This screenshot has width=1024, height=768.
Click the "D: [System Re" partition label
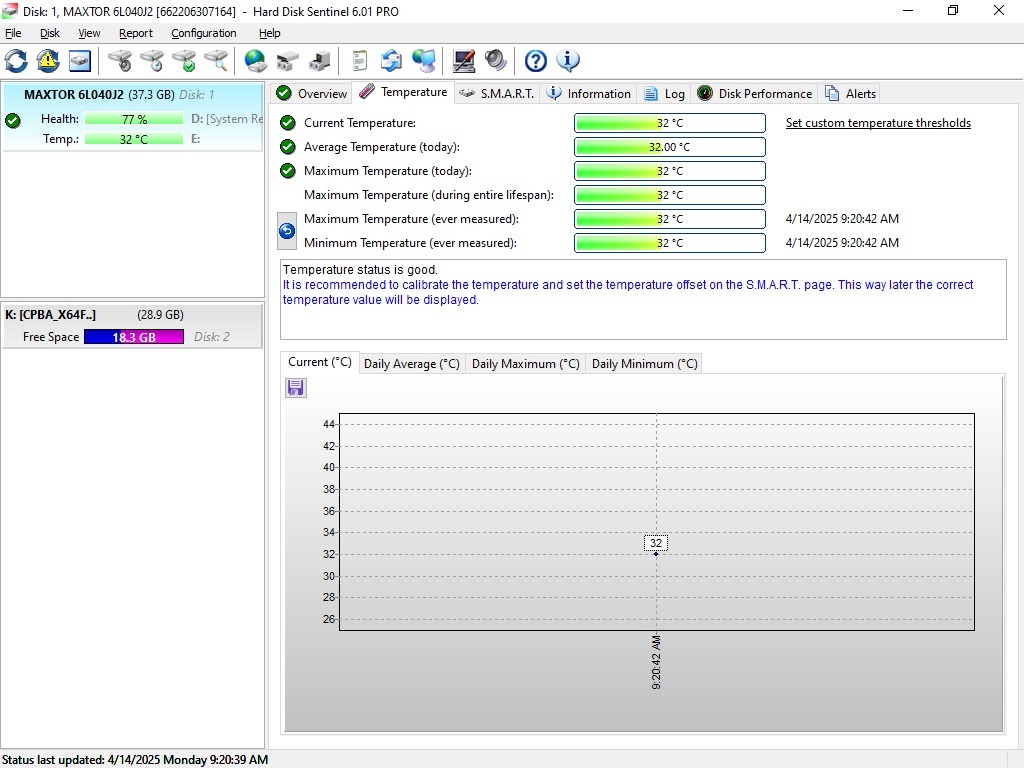click(x=227, y=119)
